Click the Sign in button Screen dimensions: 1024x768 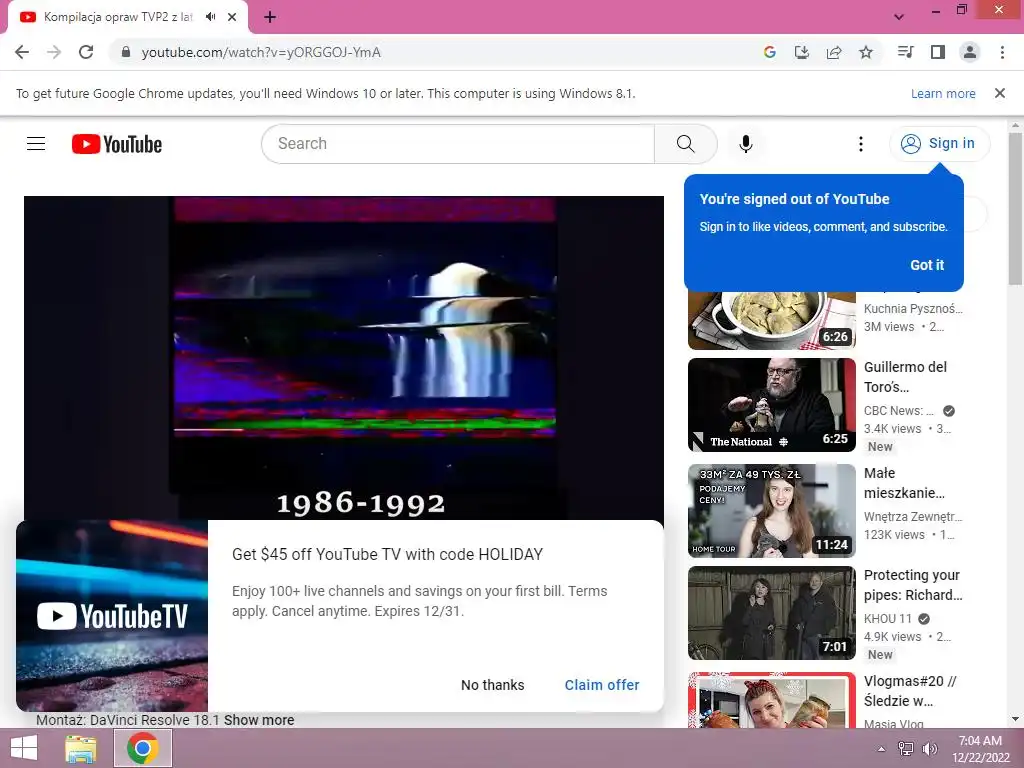[x=938, y=144]
